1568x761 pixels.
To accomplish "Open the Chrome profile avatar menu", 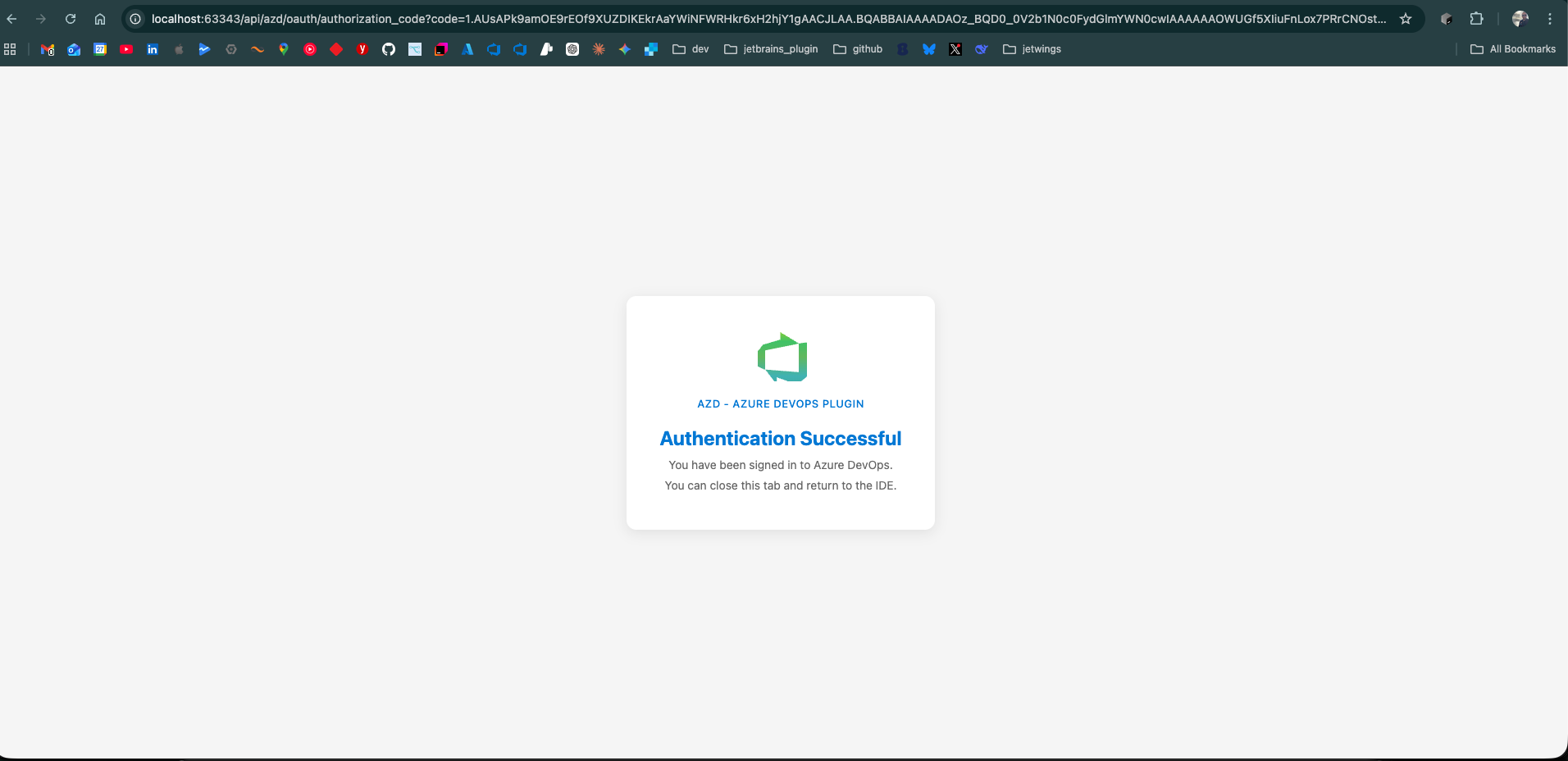I will pos(1520,19).
